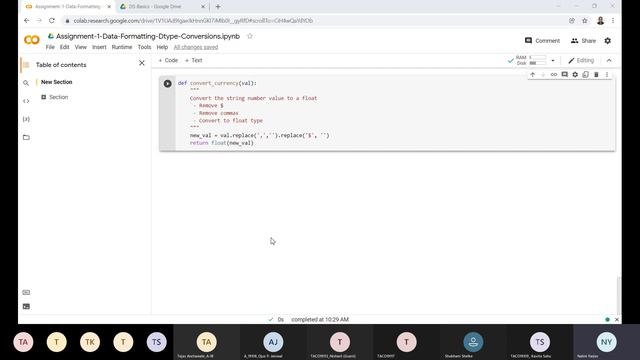Open more cell actions menu
The height and width of the screenshot is (360, 640).
(607, 75)
